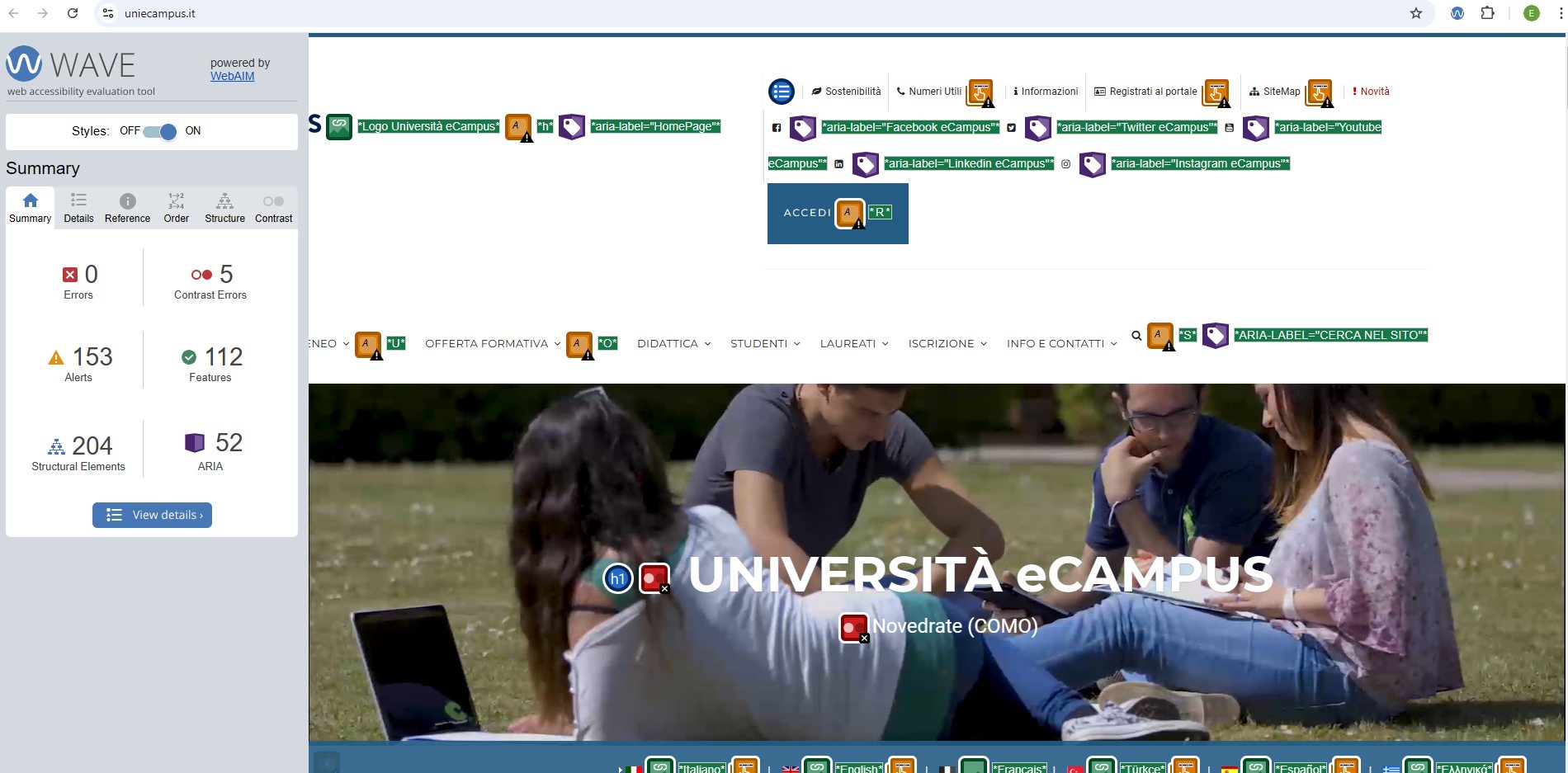Open the Contrast tab
The image size is (1568, 773).
273,208
